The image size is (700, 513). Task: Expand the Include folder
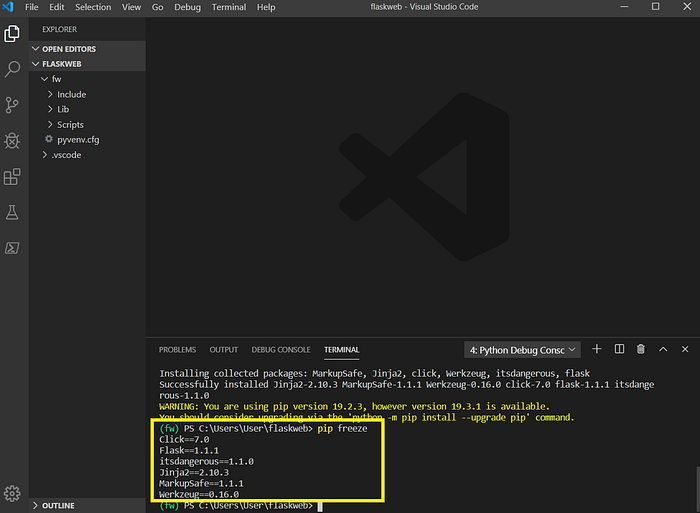[71, 95]
